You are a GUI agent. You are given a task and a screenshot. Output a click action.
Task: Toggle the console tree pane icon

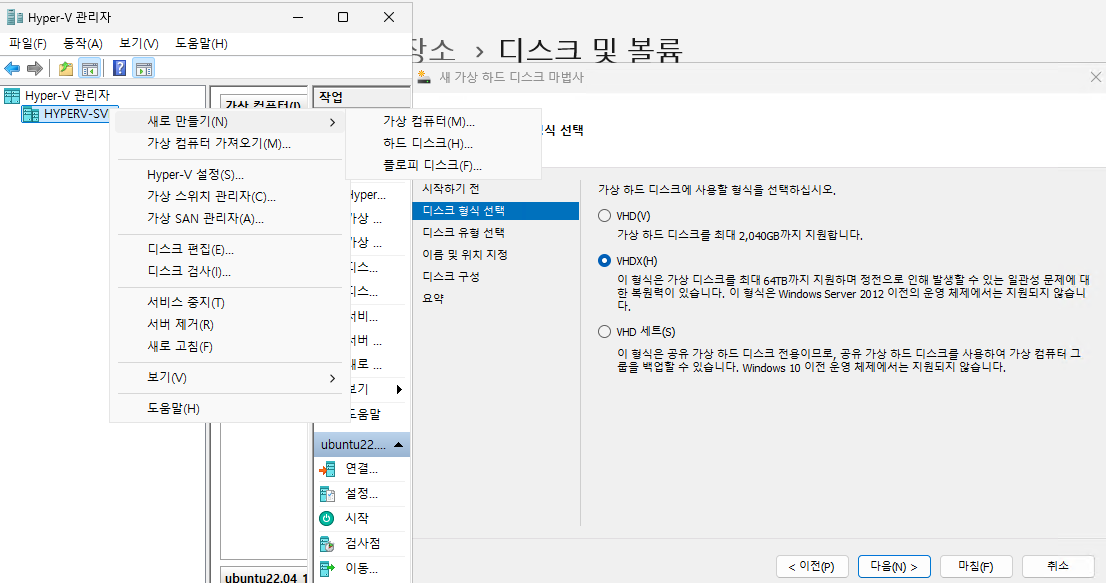tap(90, 68)
